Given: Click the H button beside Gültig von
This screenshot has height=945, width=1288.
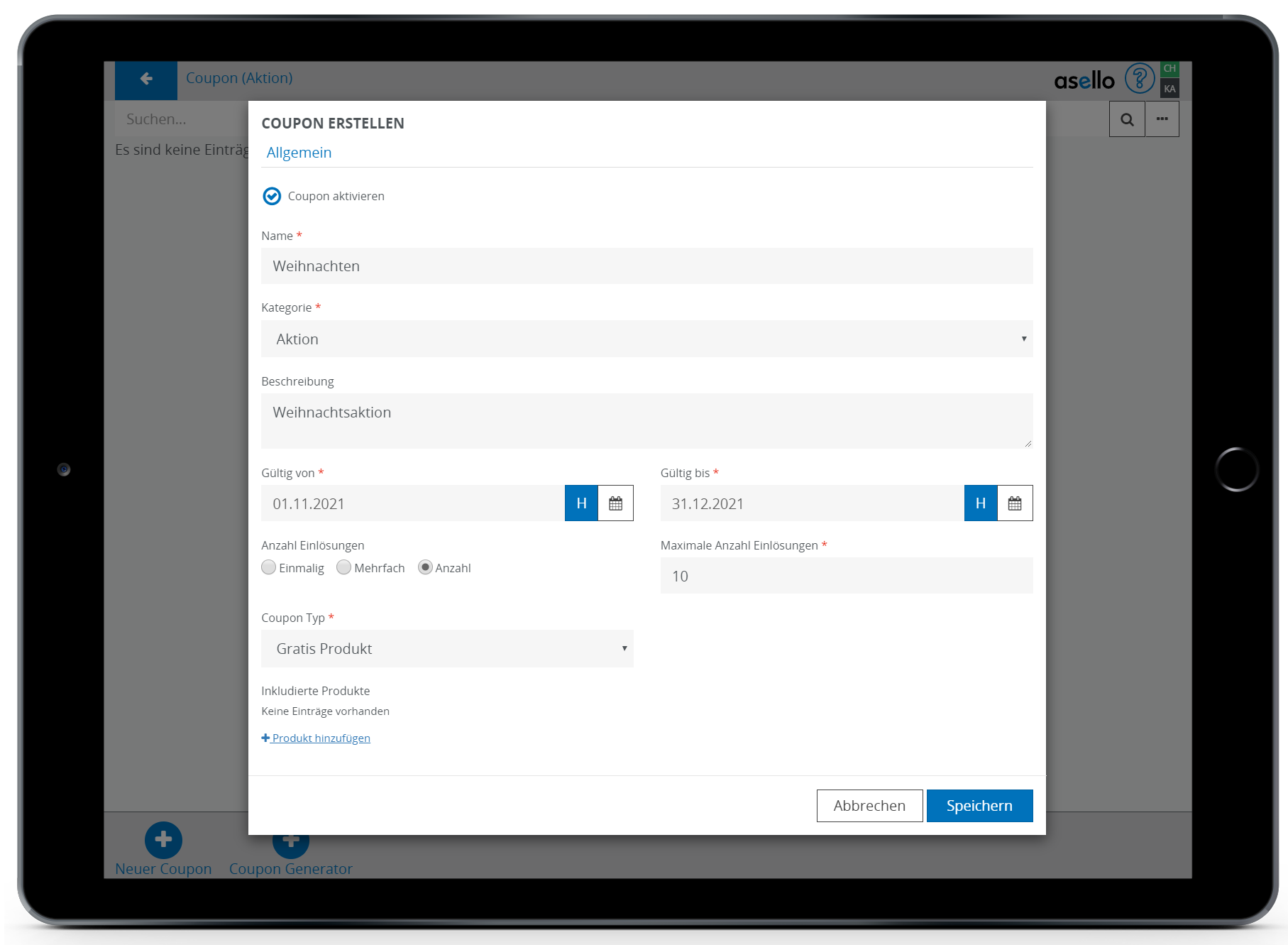Looking at the screenshot, I should point(581,503).
